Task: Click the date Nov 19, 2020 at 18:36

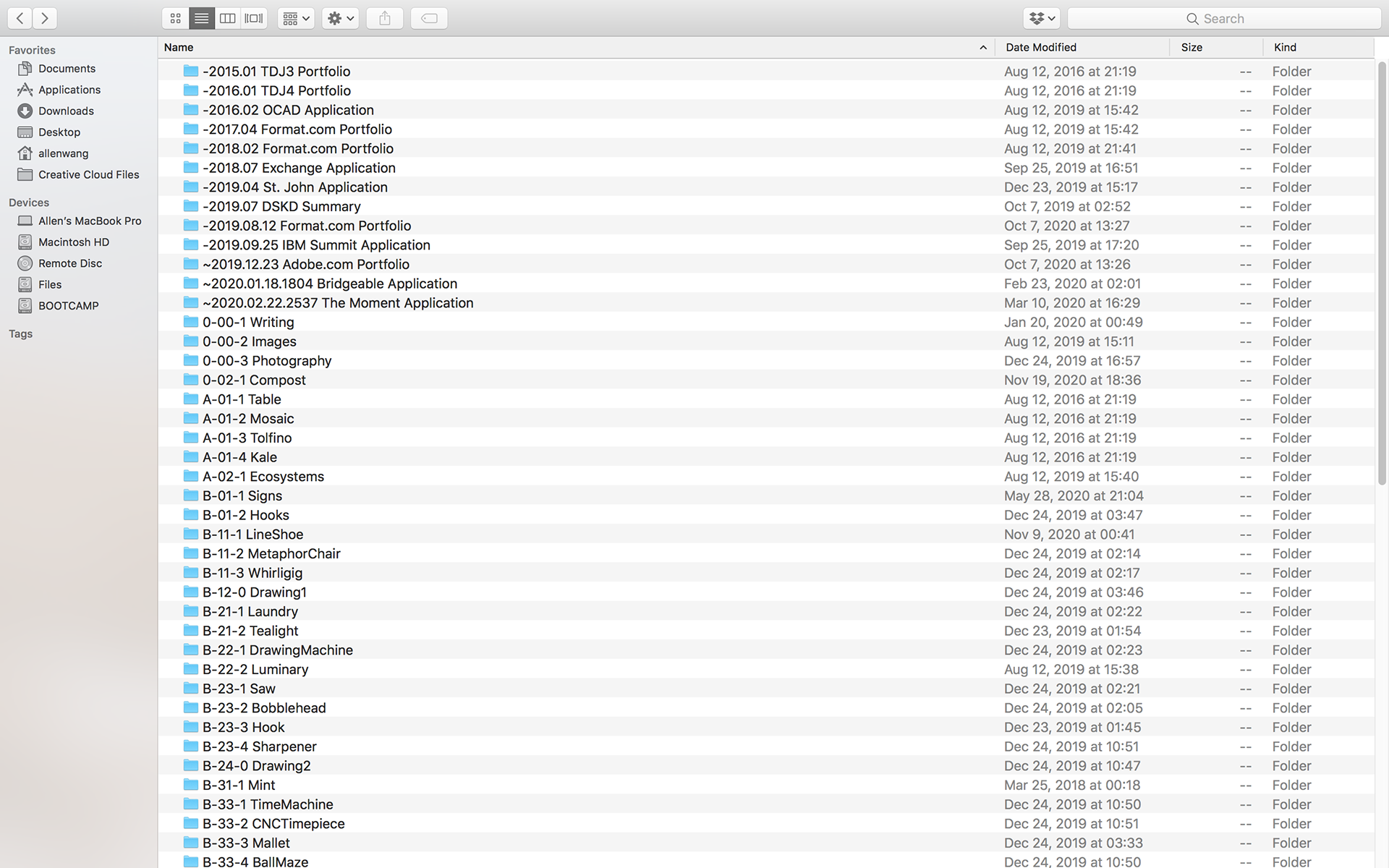Action: point(1072,380)
